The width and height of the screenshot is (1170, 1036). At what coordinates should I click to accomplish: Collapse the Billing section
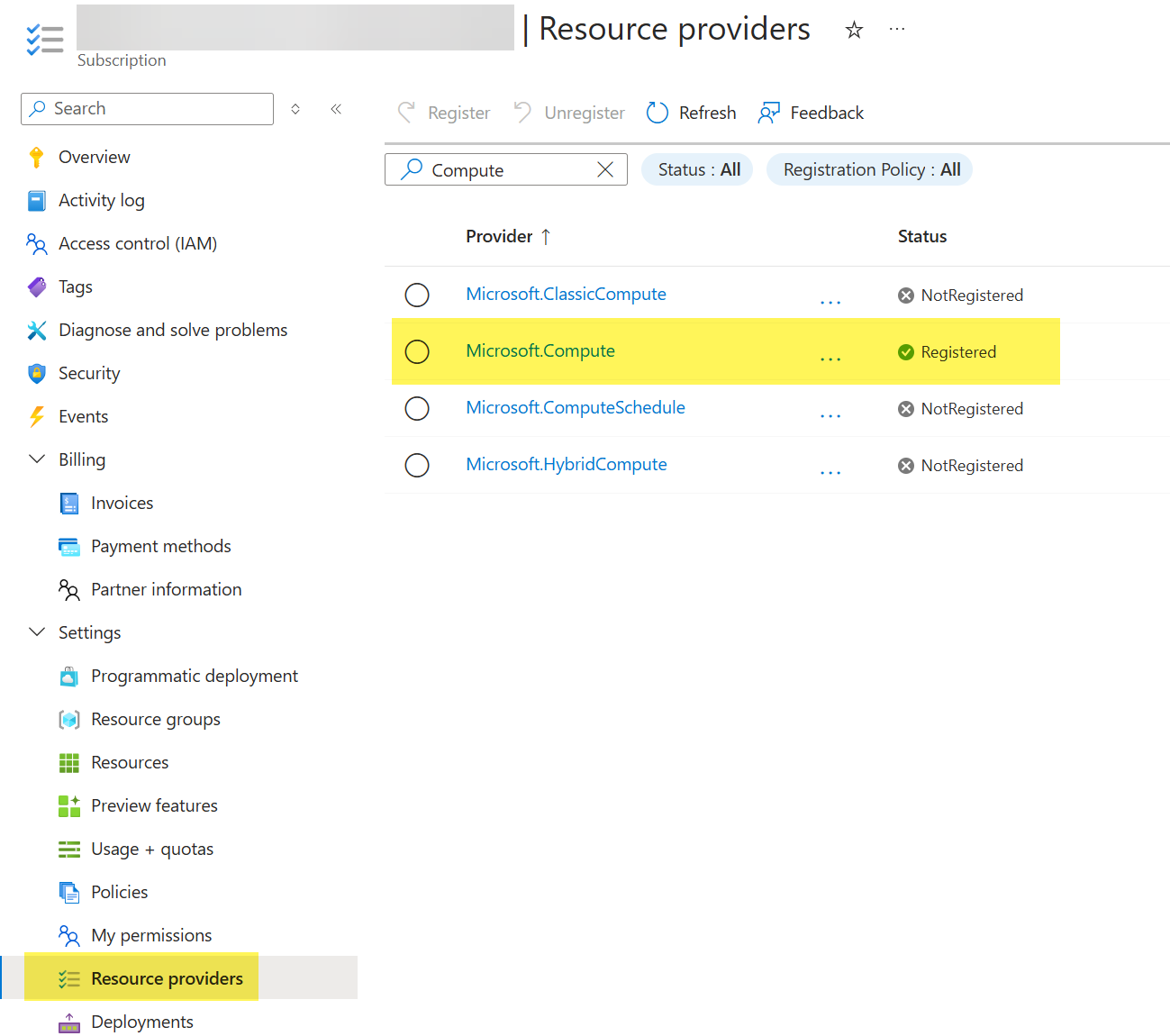coord(37,459)
